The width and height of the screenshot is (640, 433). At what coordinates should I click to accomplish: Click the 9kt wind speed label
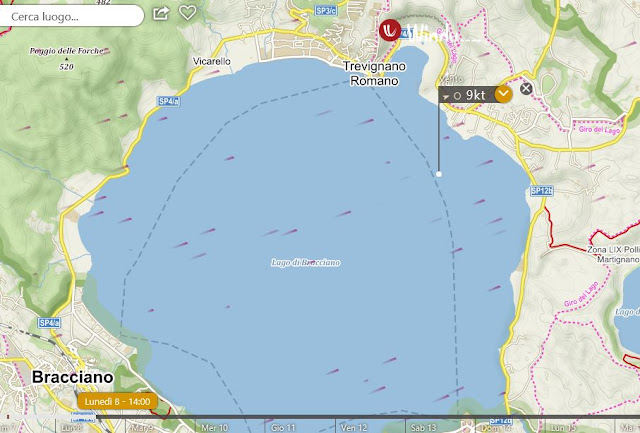point(476,95)
